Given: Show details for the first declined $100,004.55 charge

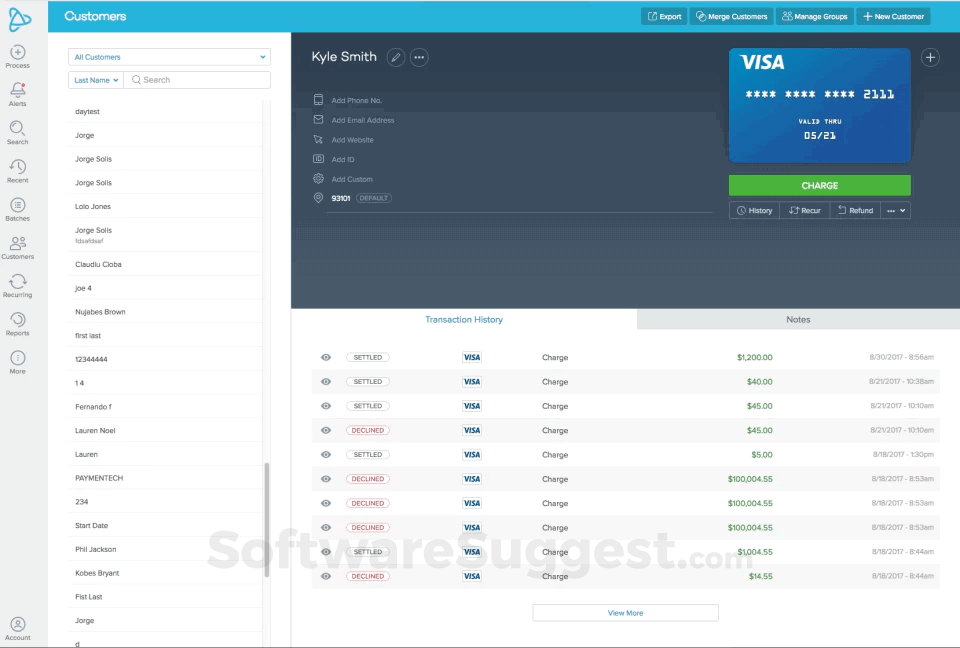Looking at the screenshot, I should click(x=325, y=478).
